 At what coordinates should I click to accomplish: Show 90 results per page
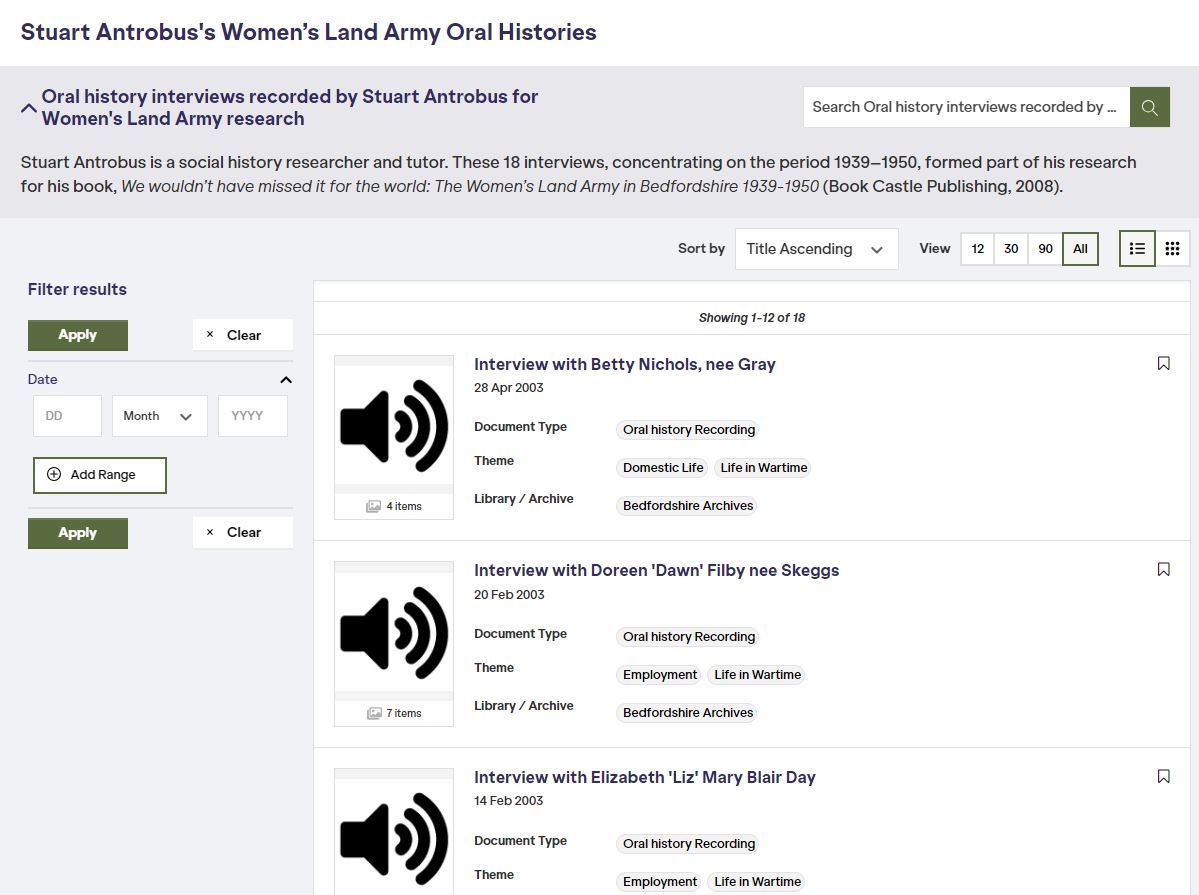point(1045,249)
